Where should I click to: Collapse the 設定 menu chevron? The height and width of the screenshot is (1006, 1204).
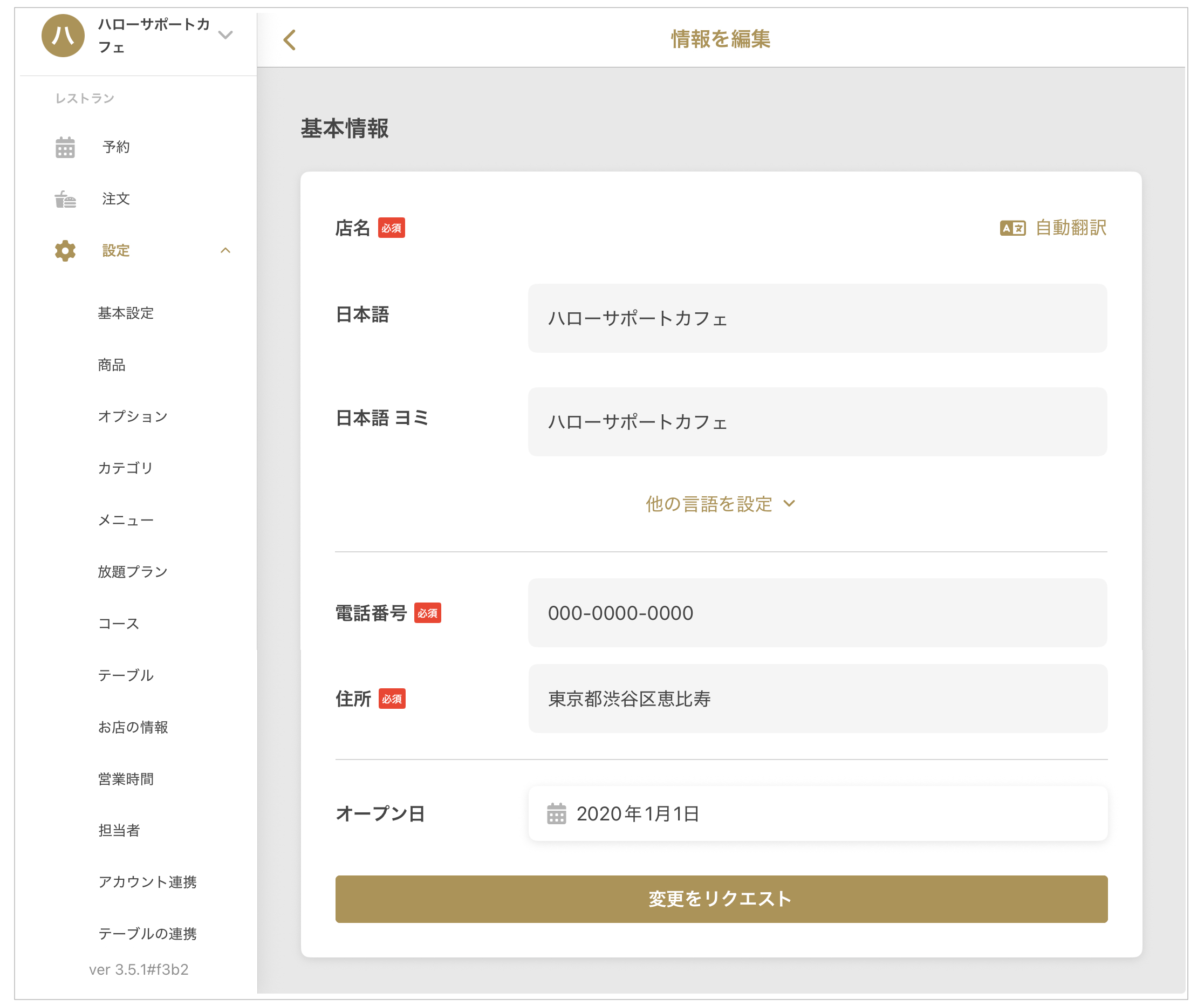tap(225, 250)
